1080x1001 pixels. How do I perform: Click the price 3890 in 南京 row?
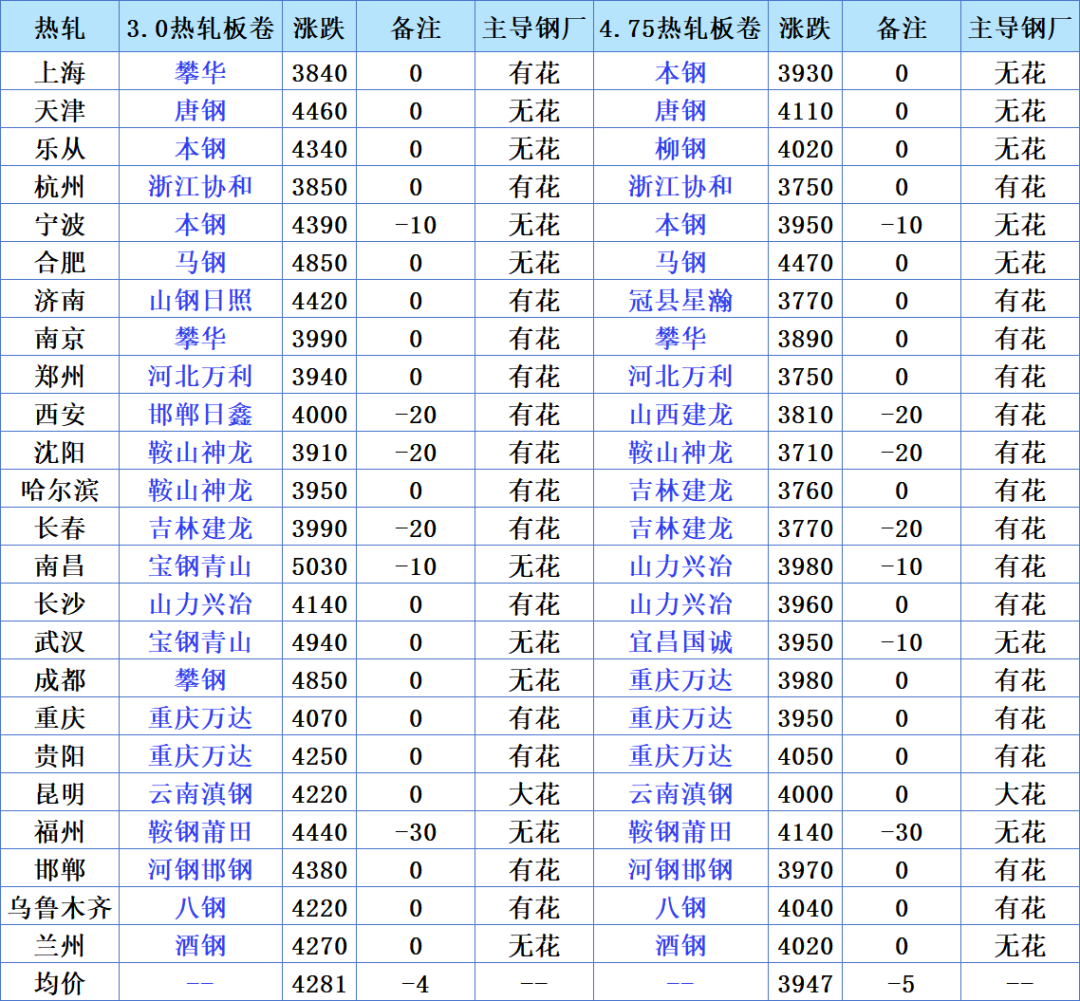(805, 338)
